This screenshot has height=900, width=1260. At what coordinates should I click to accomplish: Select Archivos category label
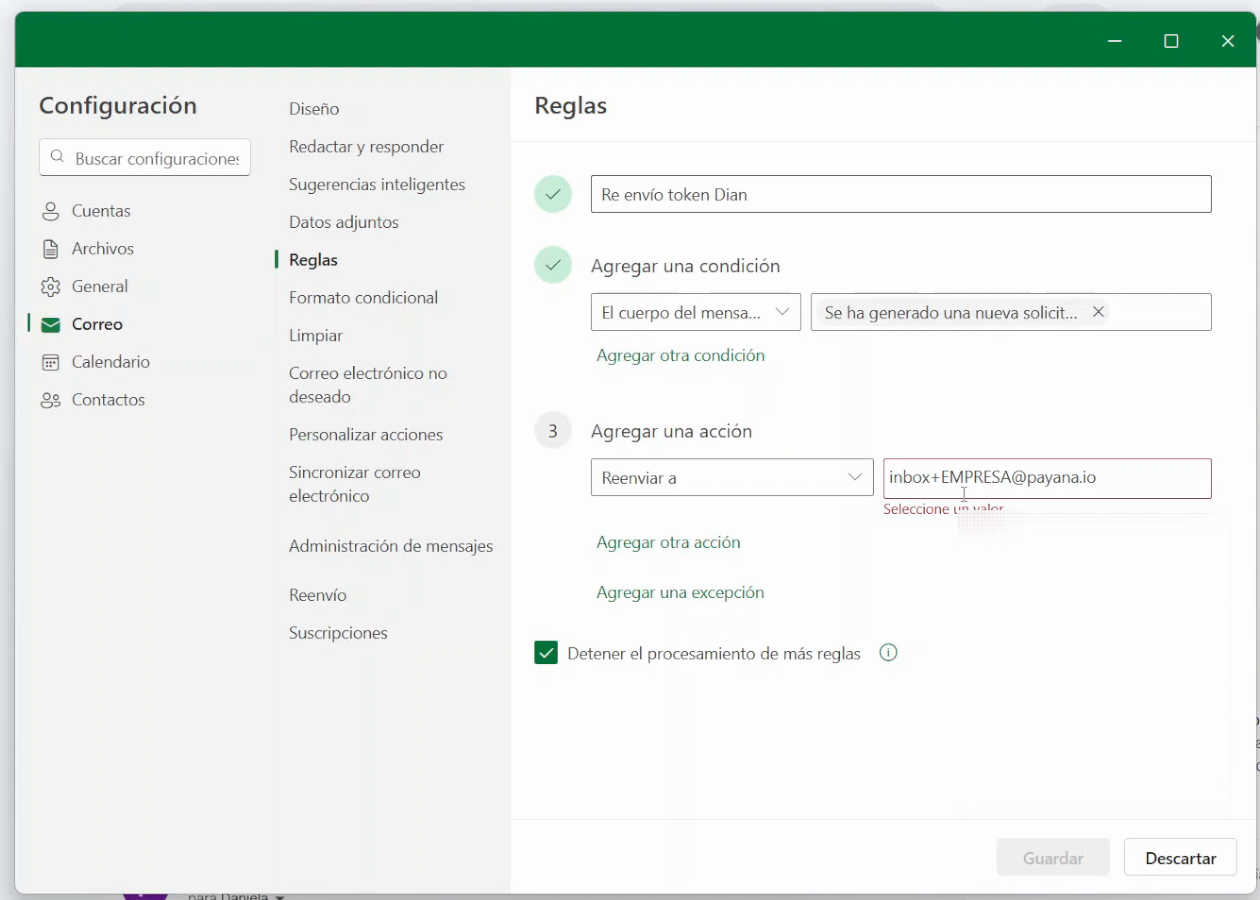[x=103, y=249]
